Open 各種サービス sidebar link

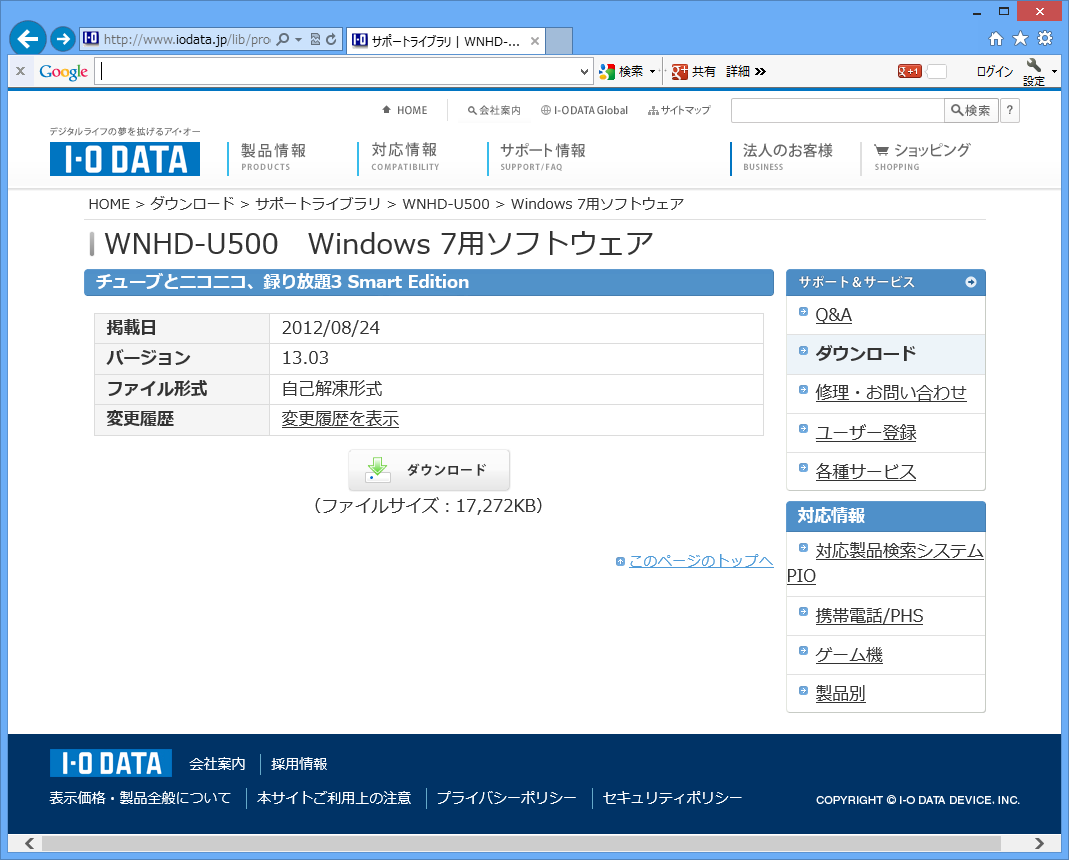[866, 472]
